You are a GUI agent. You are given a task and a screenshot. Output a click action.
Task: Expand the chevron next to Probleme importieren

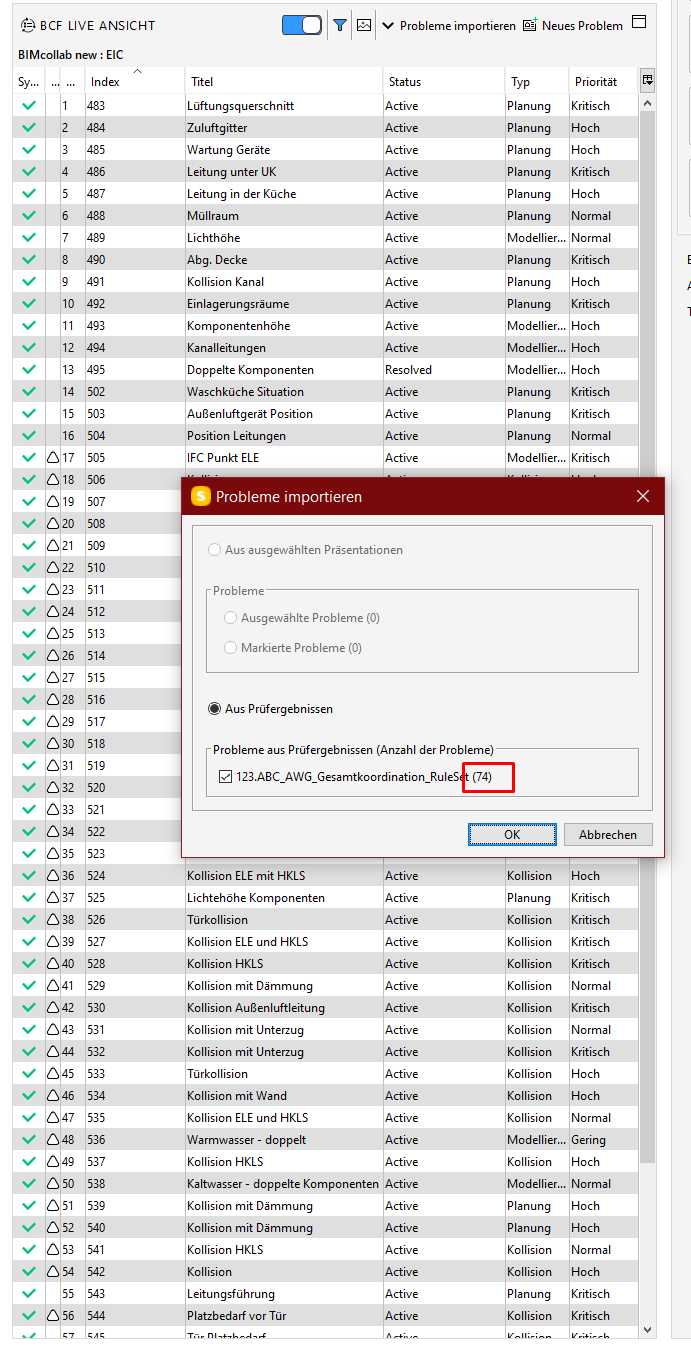(389, 25)
